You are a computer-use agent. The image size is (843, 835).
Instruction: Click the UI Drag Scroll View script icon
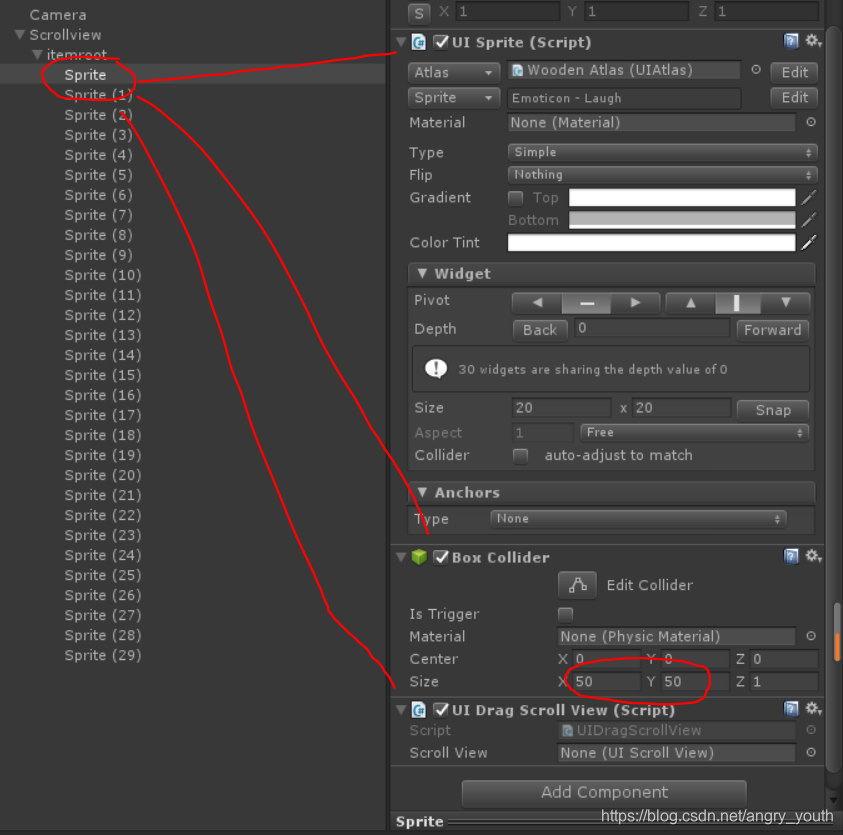pos(419,710)
